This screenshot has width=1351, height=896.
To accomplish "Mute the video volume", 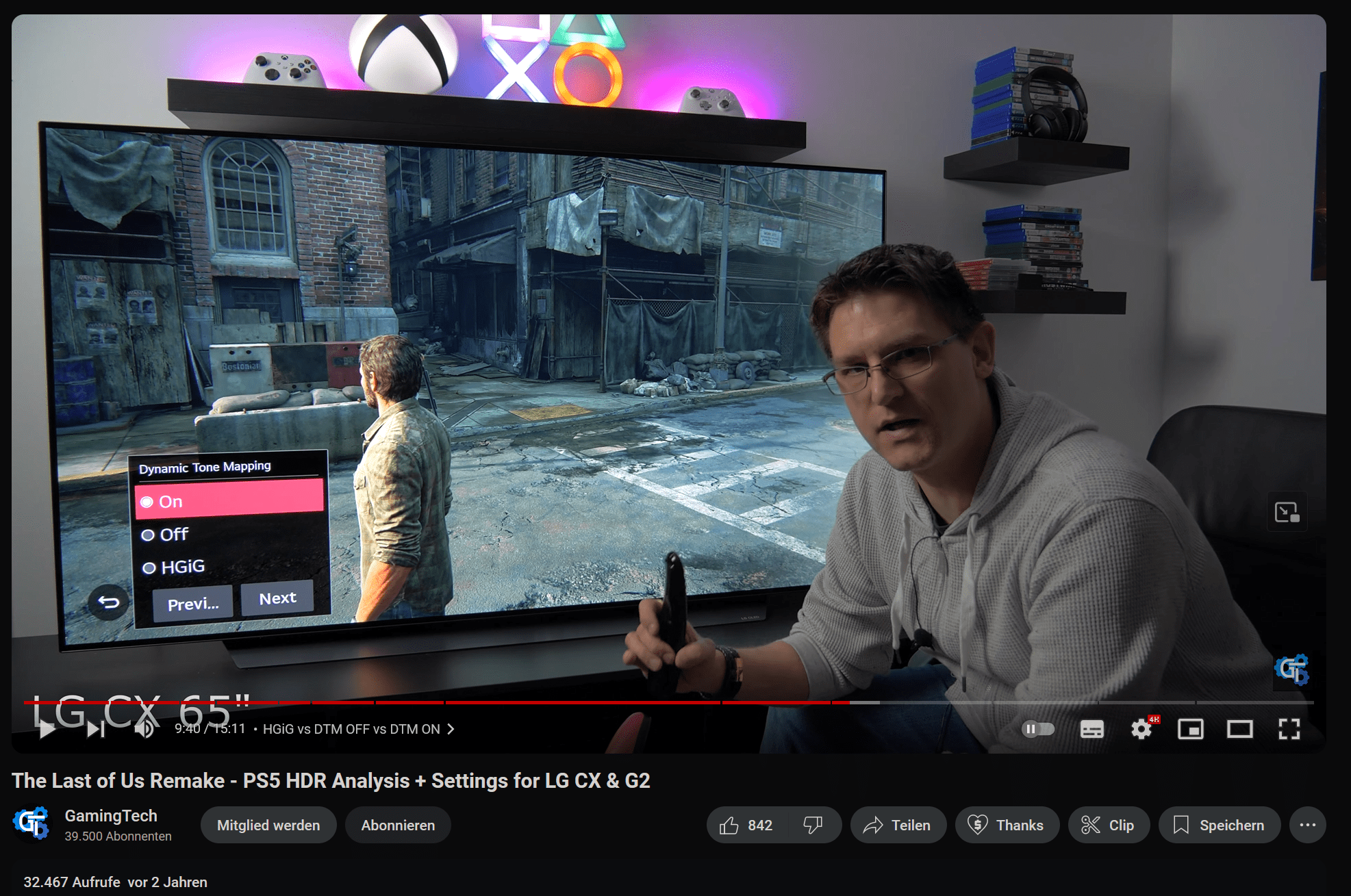I will (144, 730).
